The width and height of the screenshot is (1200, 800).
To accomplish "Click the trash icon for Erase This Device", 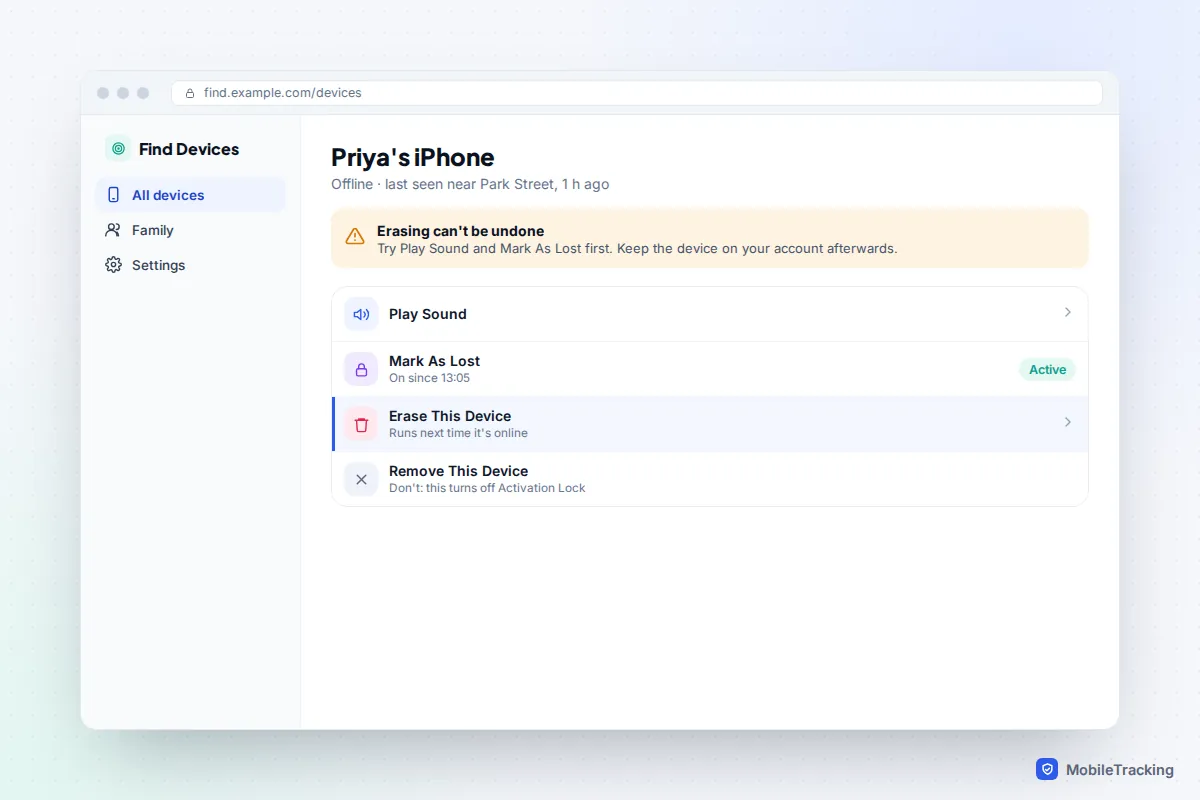I will [361, 424].
